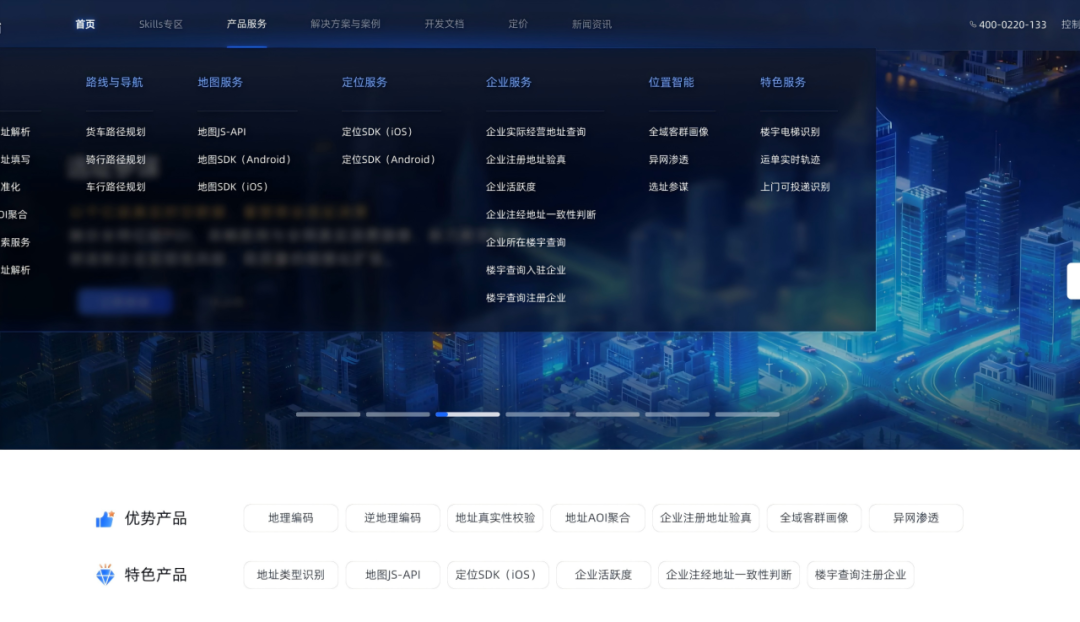Select the third carousel indicator bar

pos(468,415)
